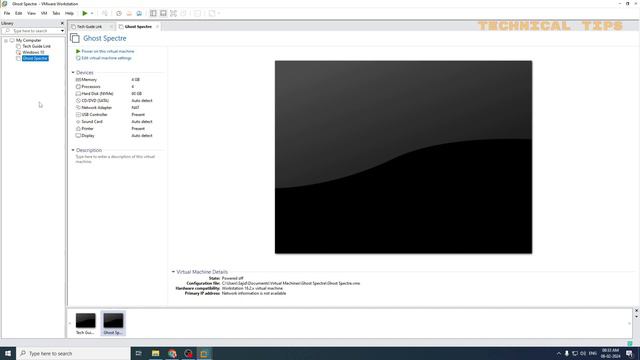Screen dimensions: 640x360
Task: Select Tech Guide Link in library tree
Action: (x=36, y=46)
